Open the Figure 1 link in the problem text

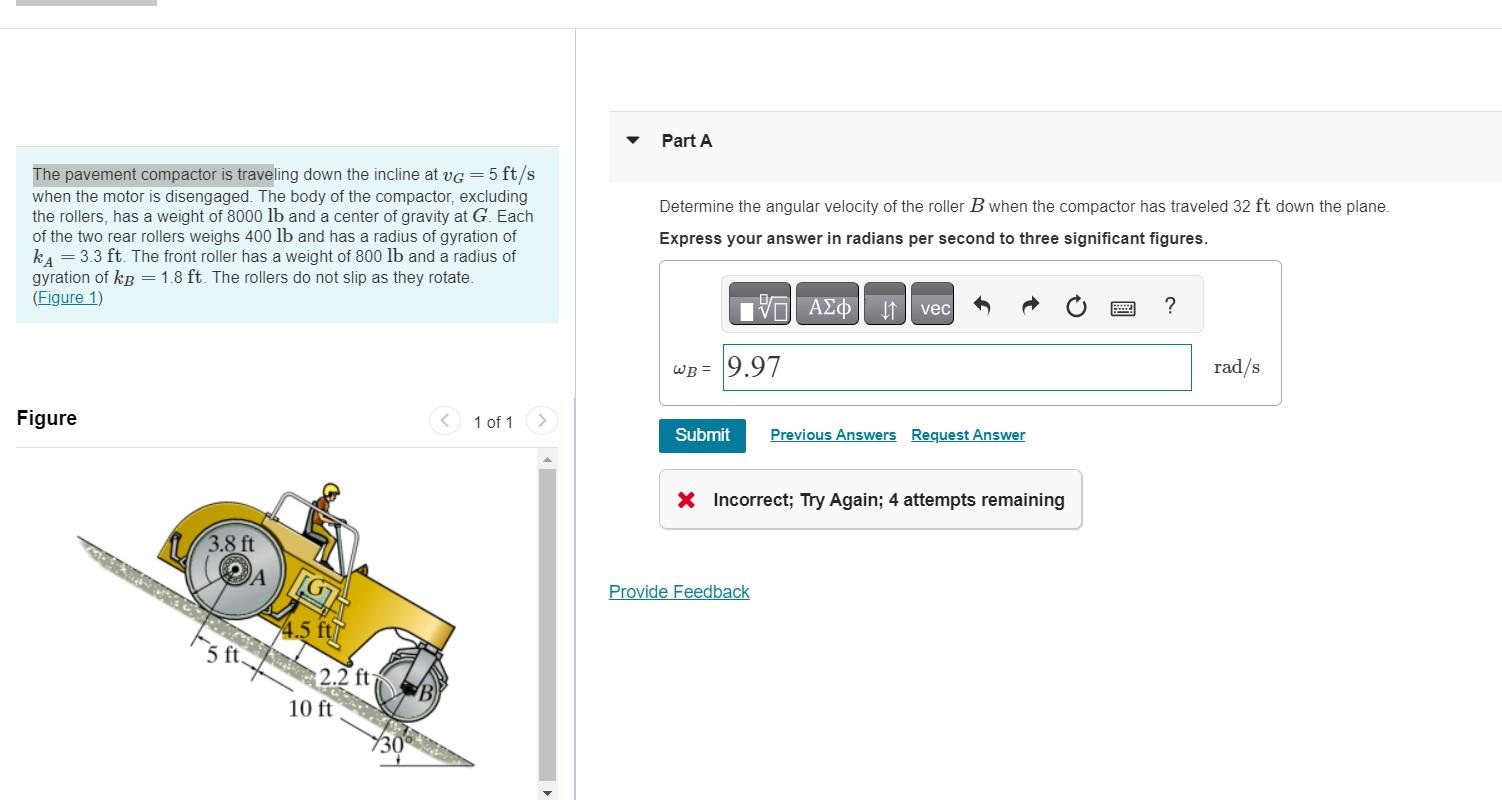67,297
